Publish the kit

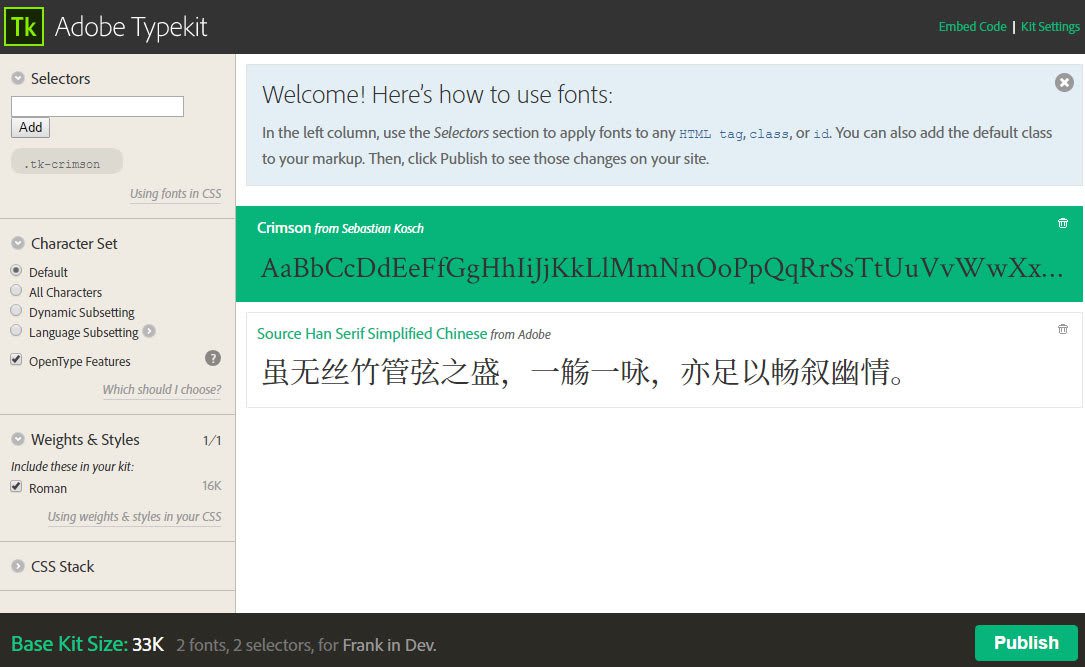click(x=1026, y=643)
